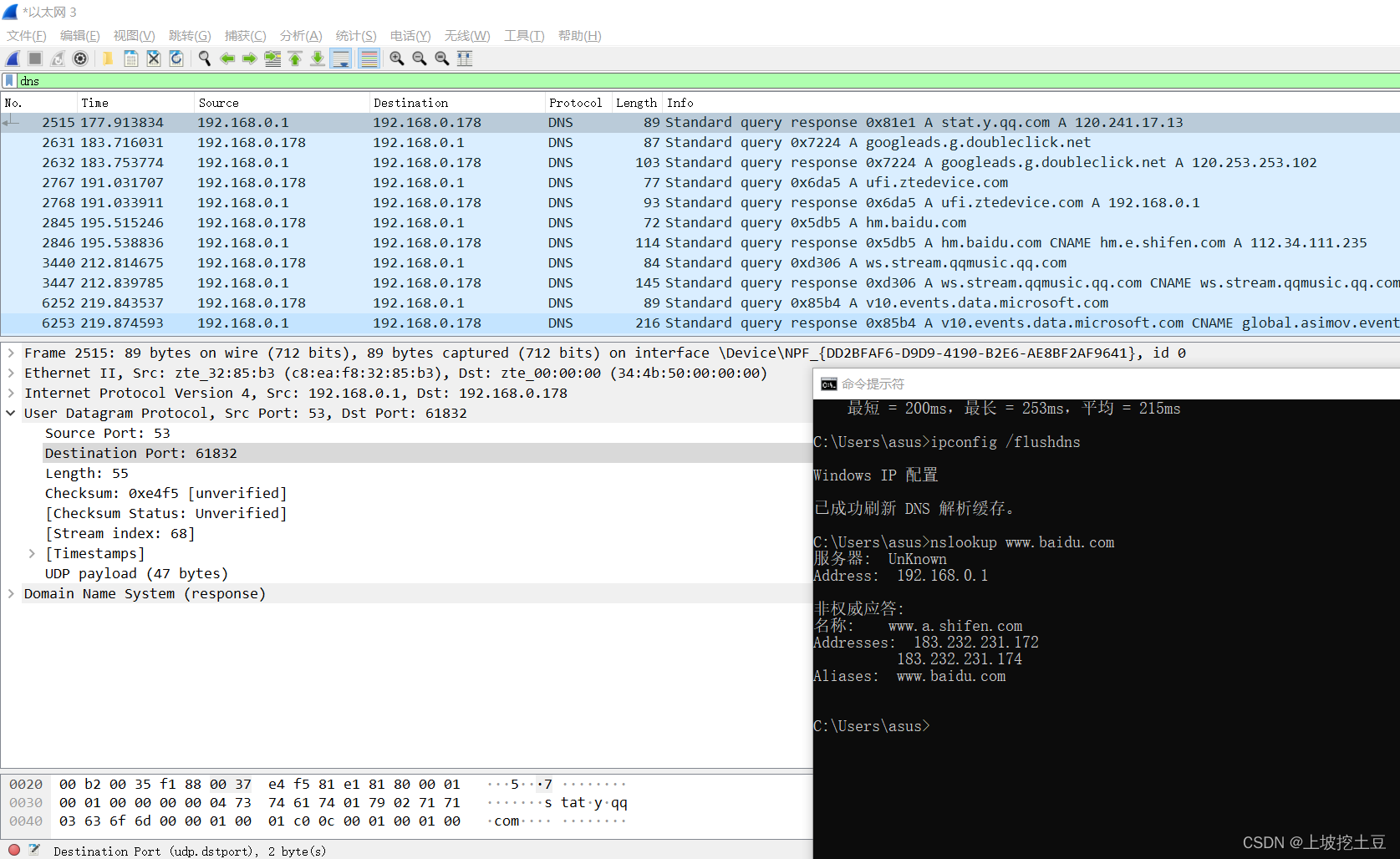Restart the current capture

58,58
